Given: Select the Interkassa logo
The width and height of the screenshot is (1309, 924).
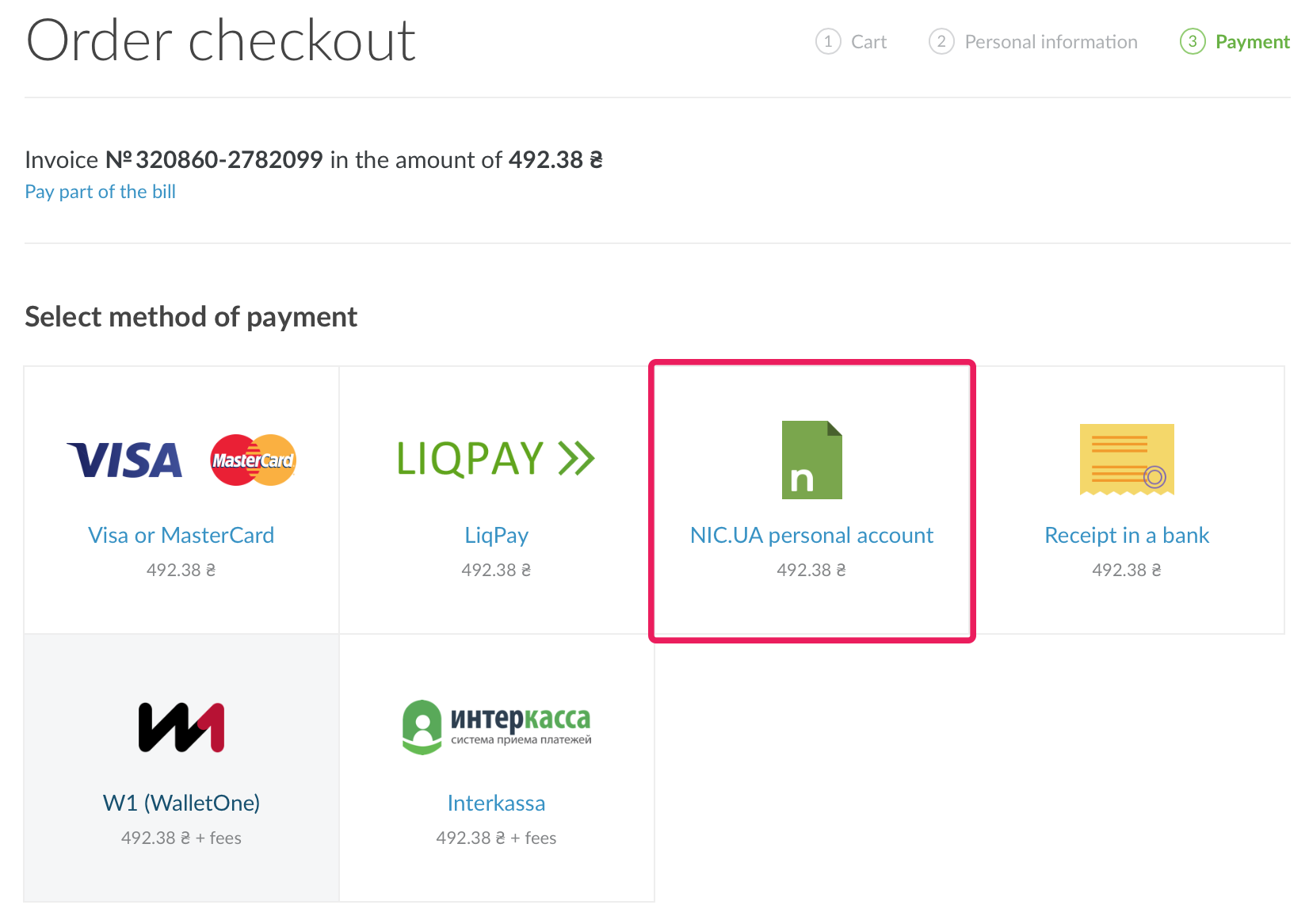Looking at the screenshot, I should tap(497, 727).
